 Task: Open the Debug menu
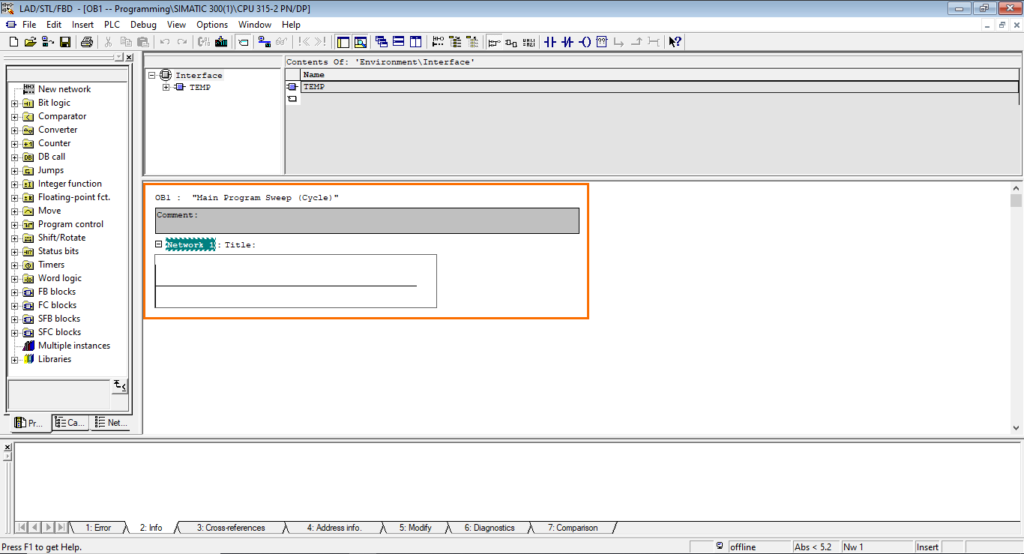[143, 25]
